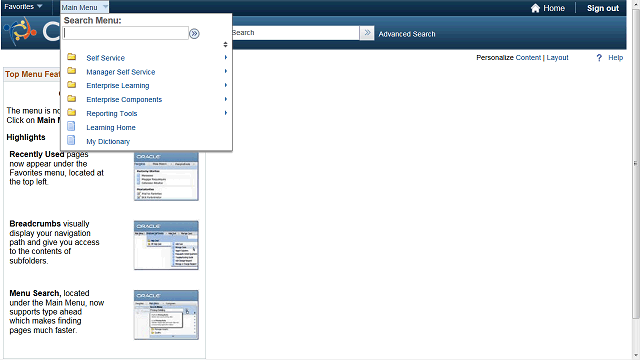This screenshot has width=640, height=360.
Task: Expand the Enterprise Learning submenu arrow
Action: pos(225,85)
